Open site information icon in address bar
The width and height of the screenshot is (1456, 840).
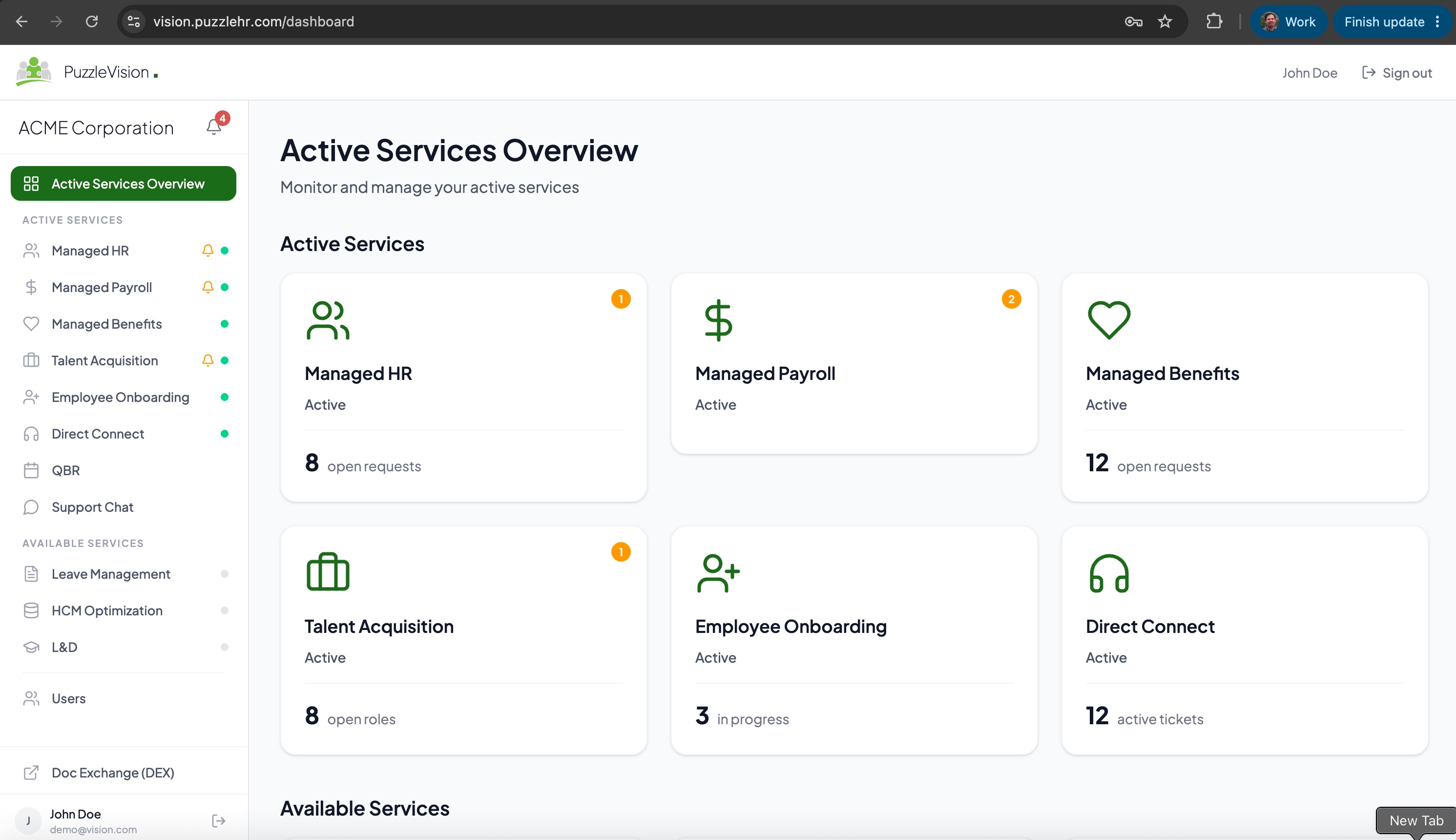tap(134, 21)
